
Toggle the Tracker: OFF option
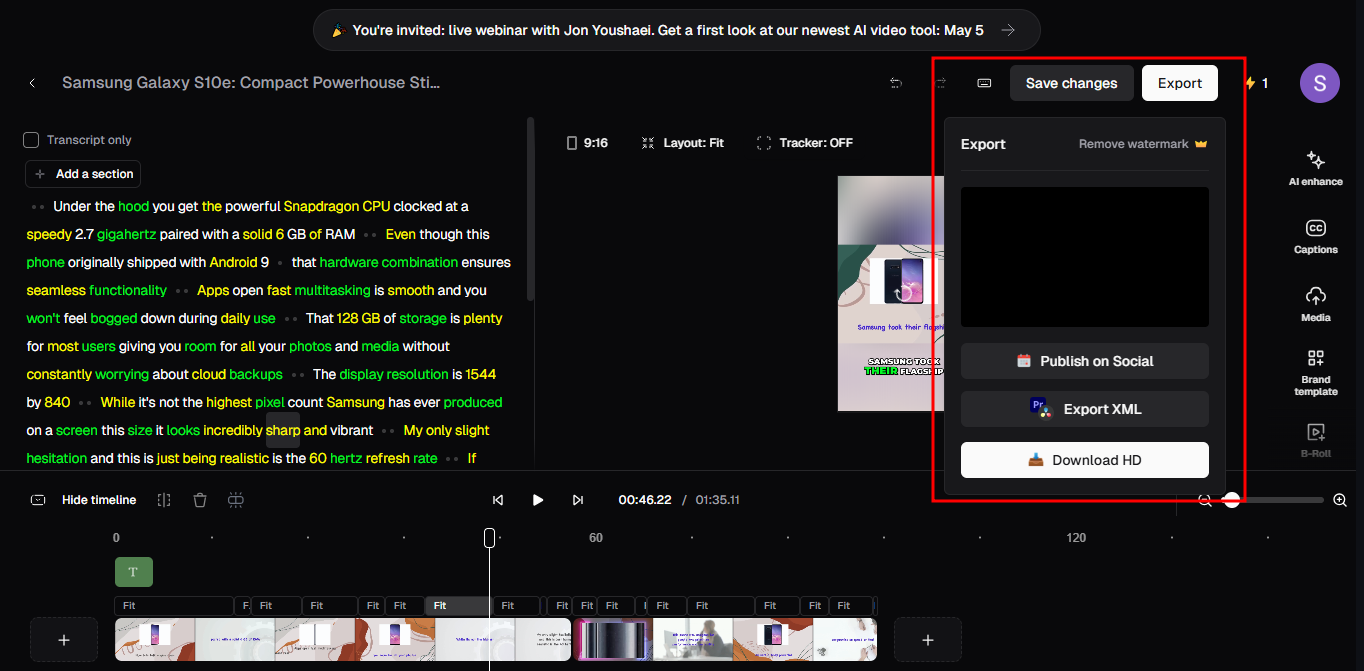click(805, 143)
